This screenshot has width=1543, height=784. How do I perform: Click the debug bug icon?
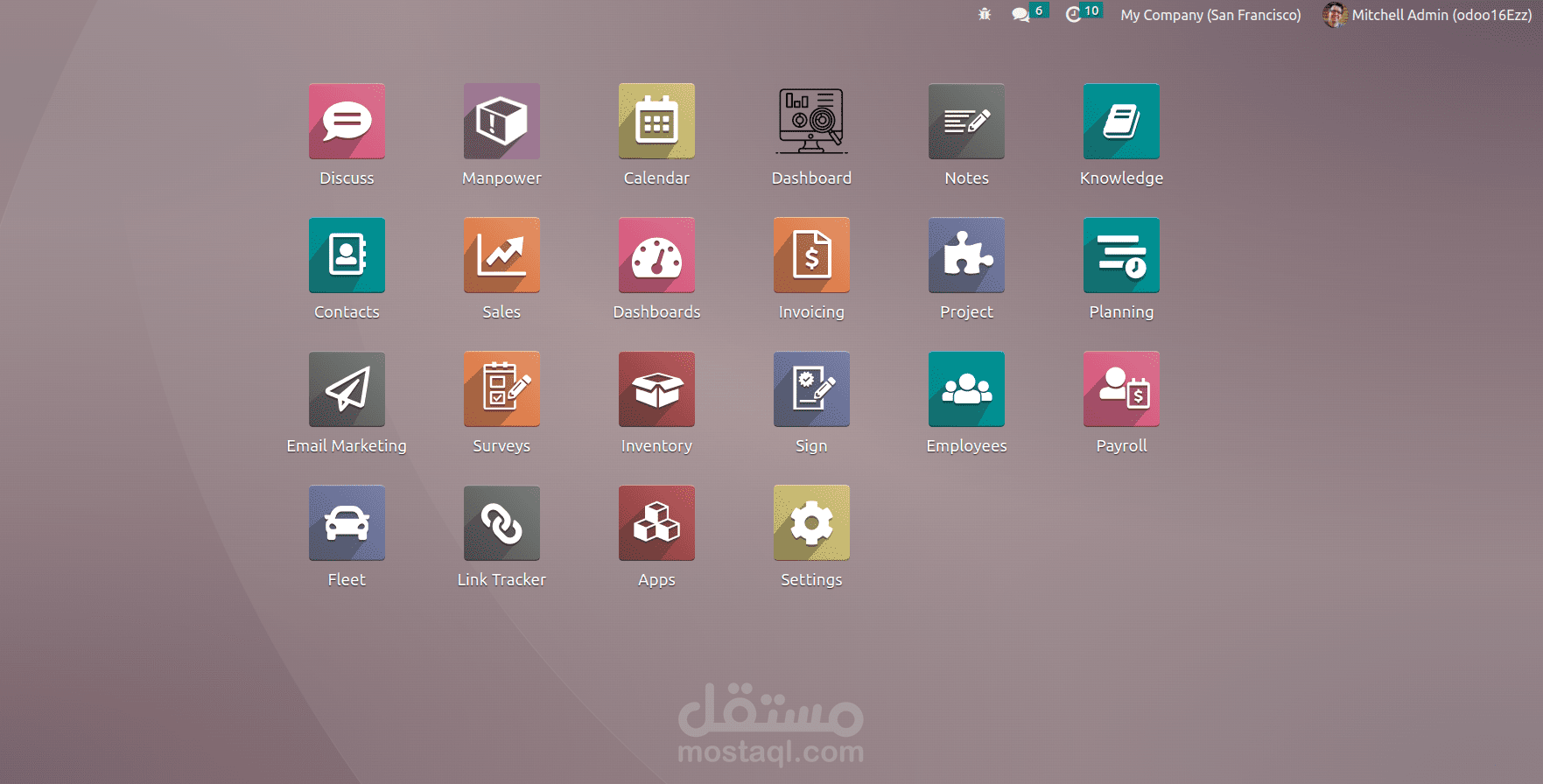(985, 14)
